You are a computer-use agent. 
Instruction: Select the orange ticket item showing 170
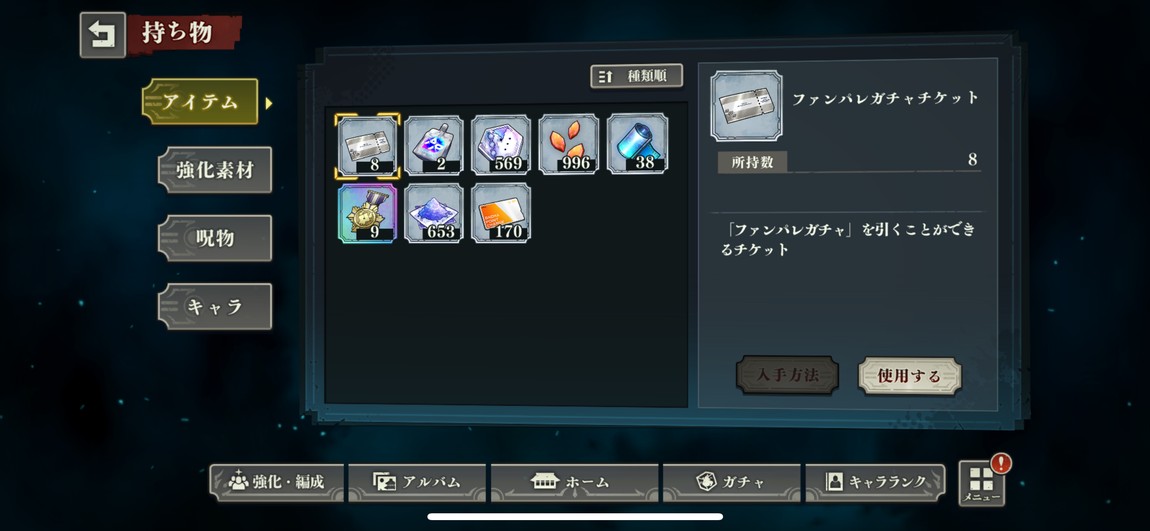tap(502, 213)
